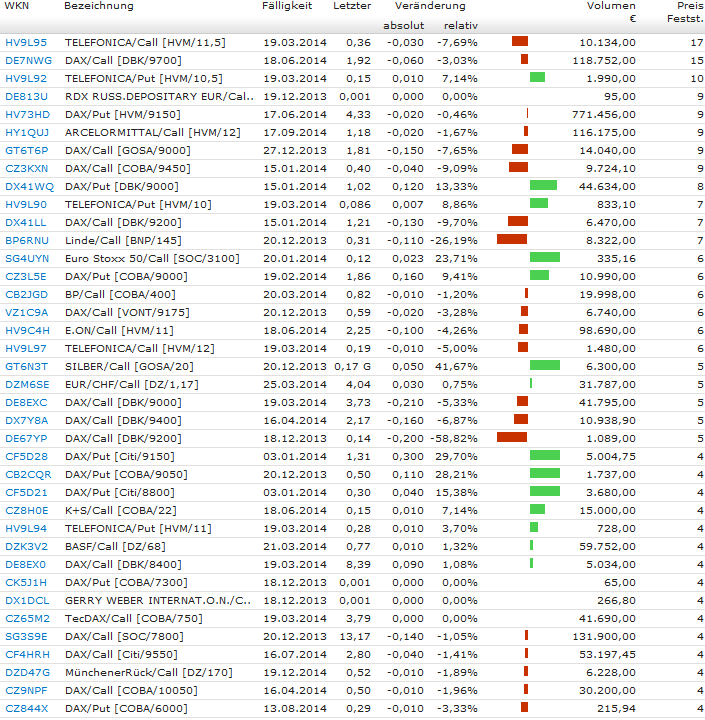This screenshot has height=720, width=705.
Task: Select 'SILBER/Call [GOSA/20]' name
Action: click(129, 366)
